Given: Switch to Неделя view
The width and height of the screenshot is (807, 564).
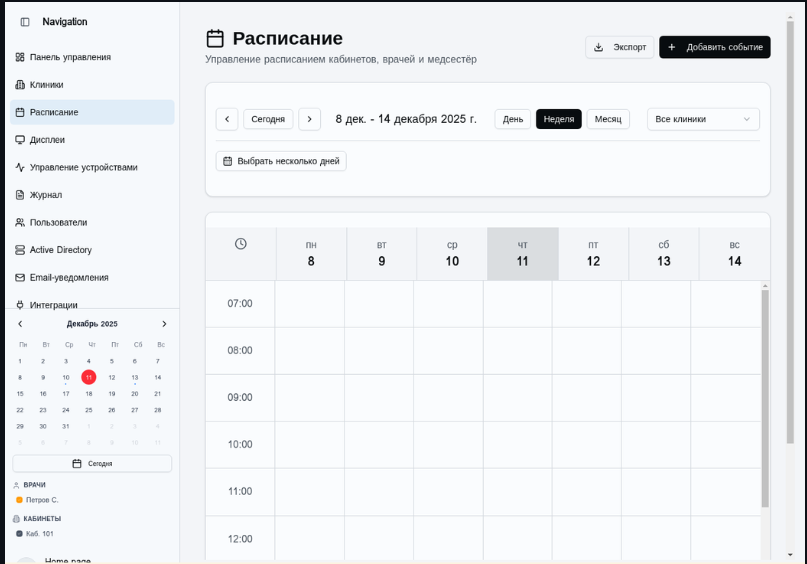Looking at the screenshot, I should [558, 119].
